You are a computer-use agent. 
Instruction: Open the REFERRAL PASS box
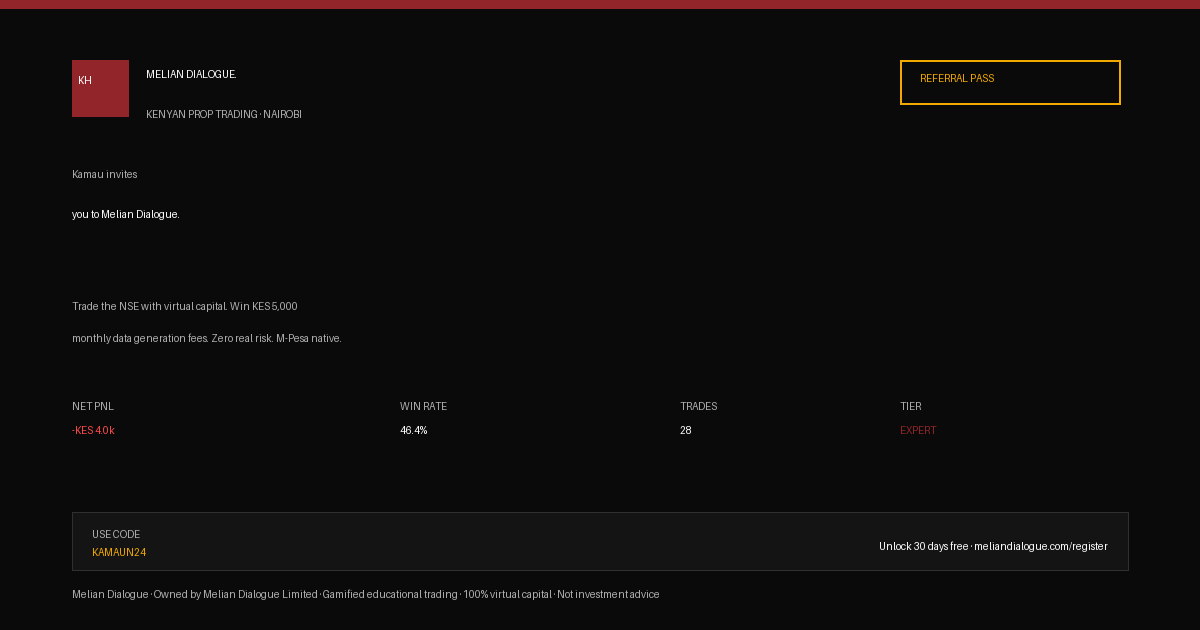1010,82
